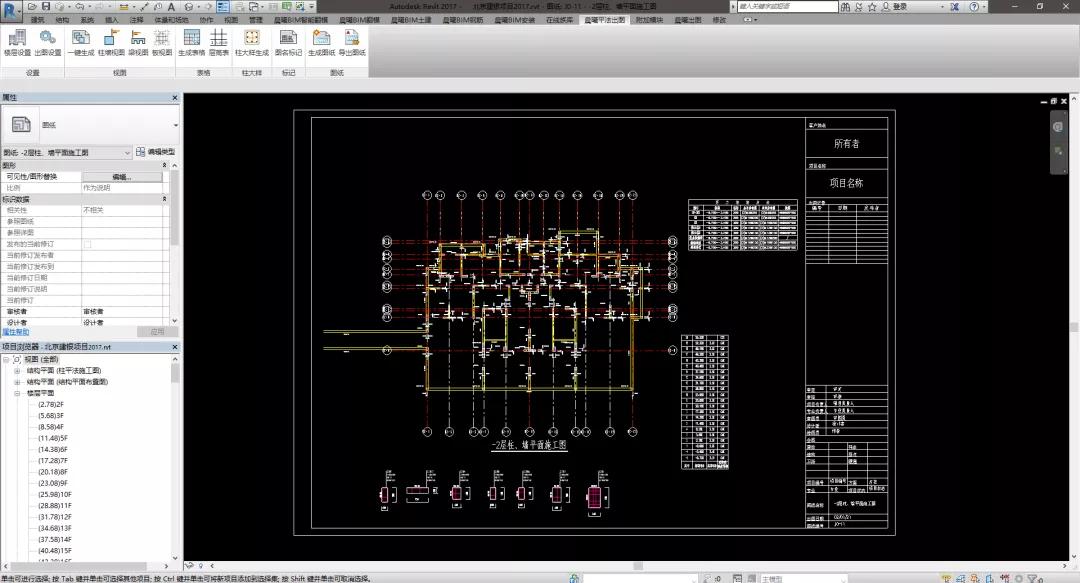The width and height of the screenshot is (1080, 583).
Task: Click the keyword search input field
Action: pos(787,6)
